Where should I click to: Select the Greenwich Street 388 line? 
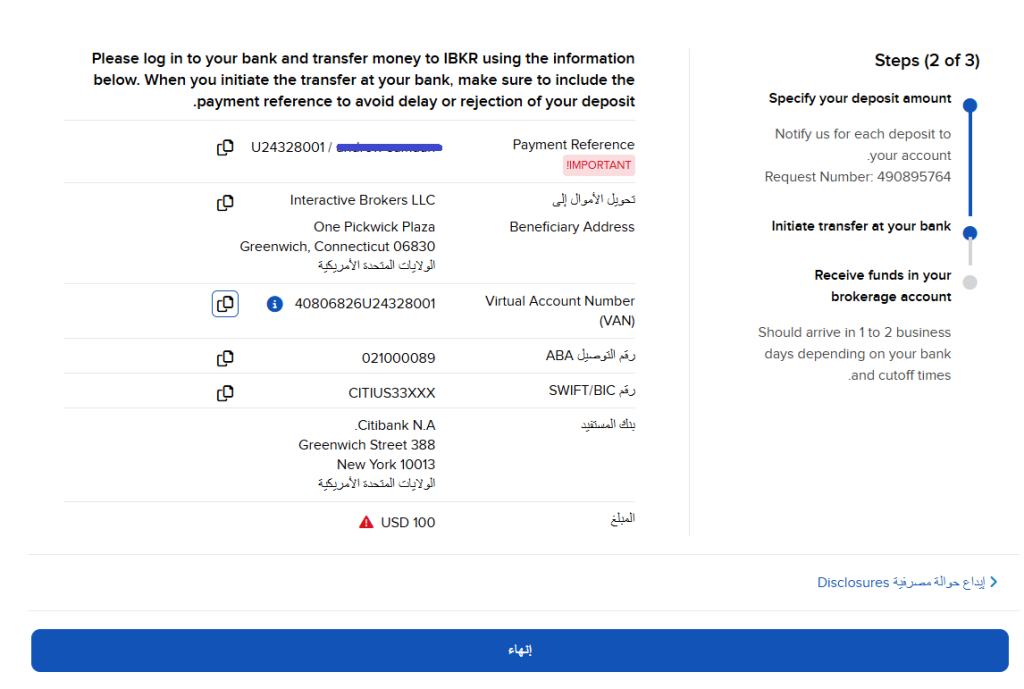click(367, 445)
